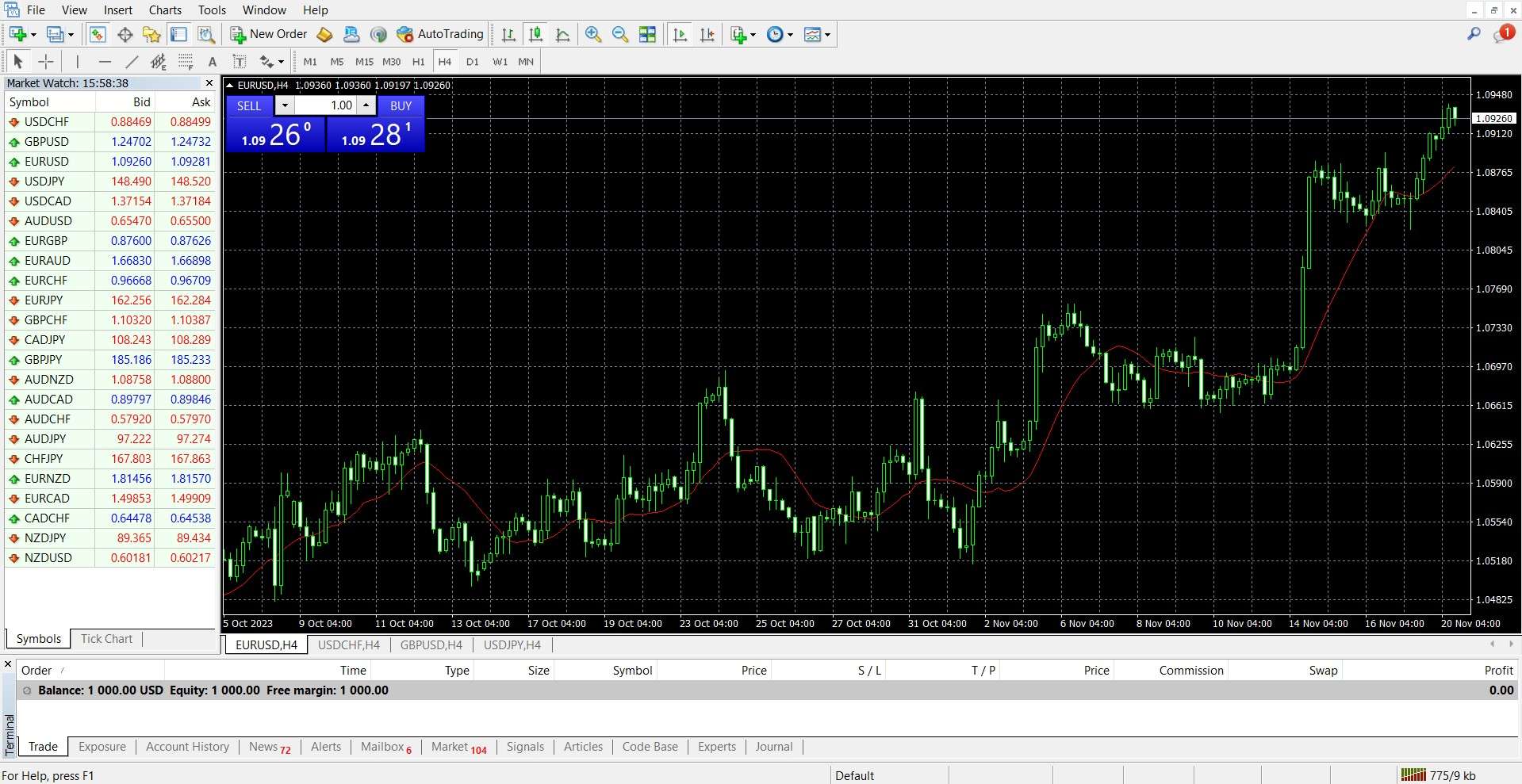
Task: Expand the Arrows objects dropdown arrow
Action: tap(281, 62)
